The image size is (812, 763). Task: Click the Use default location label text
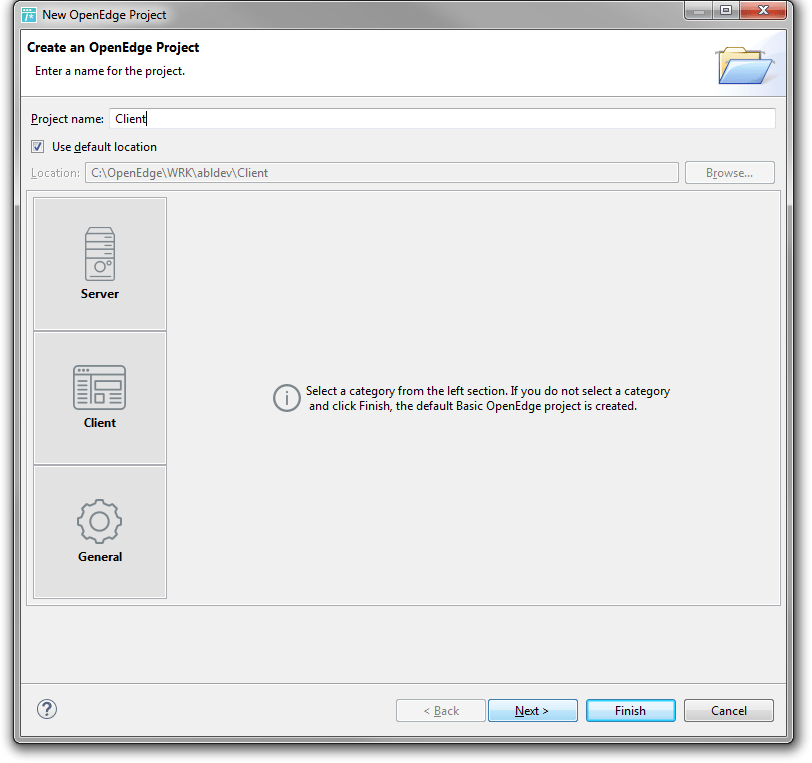pyautogui.click(x=104, y=147)
